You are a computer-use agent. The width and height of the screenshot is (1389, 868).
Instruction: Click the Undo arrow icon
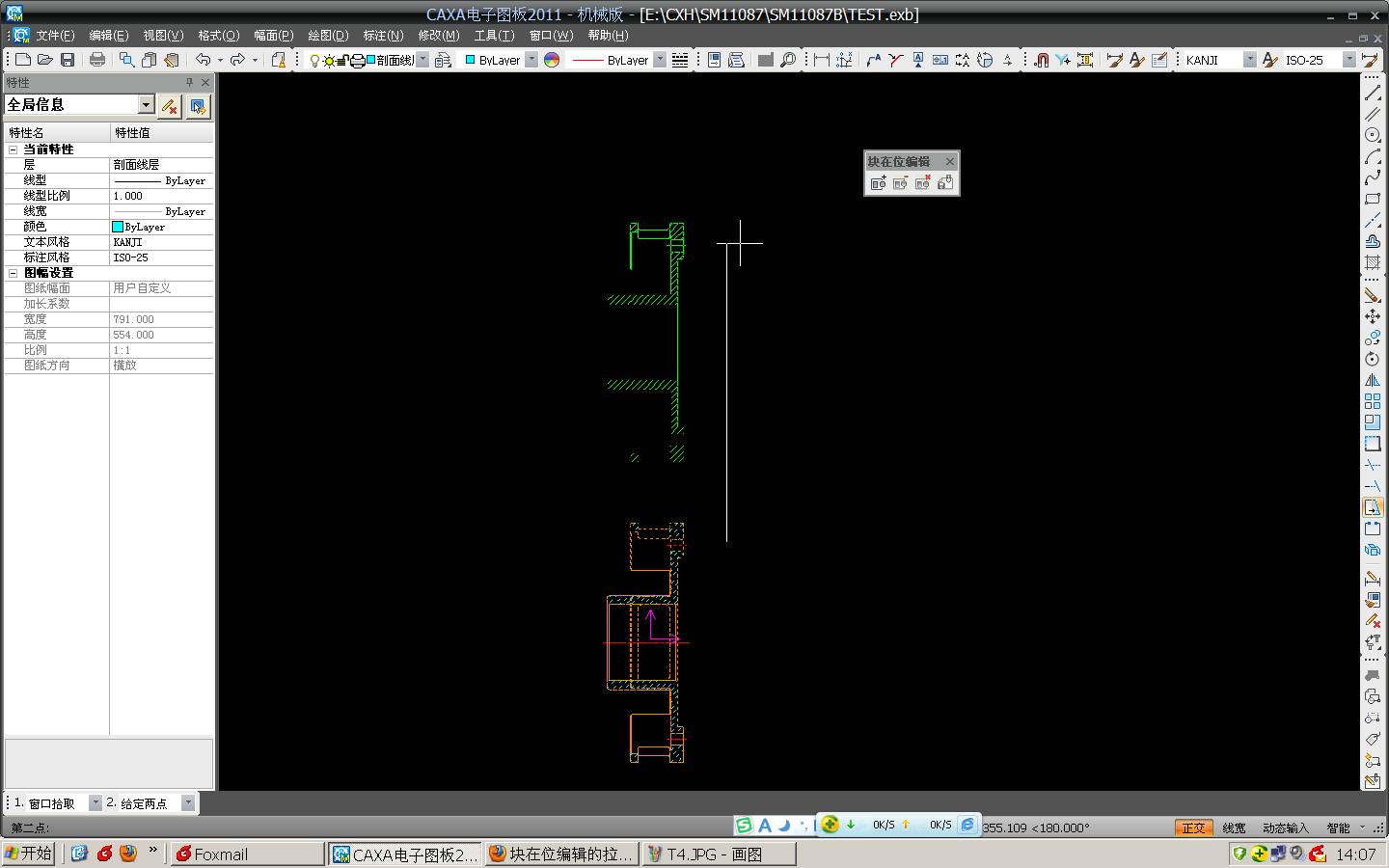[x=203, y=60]
